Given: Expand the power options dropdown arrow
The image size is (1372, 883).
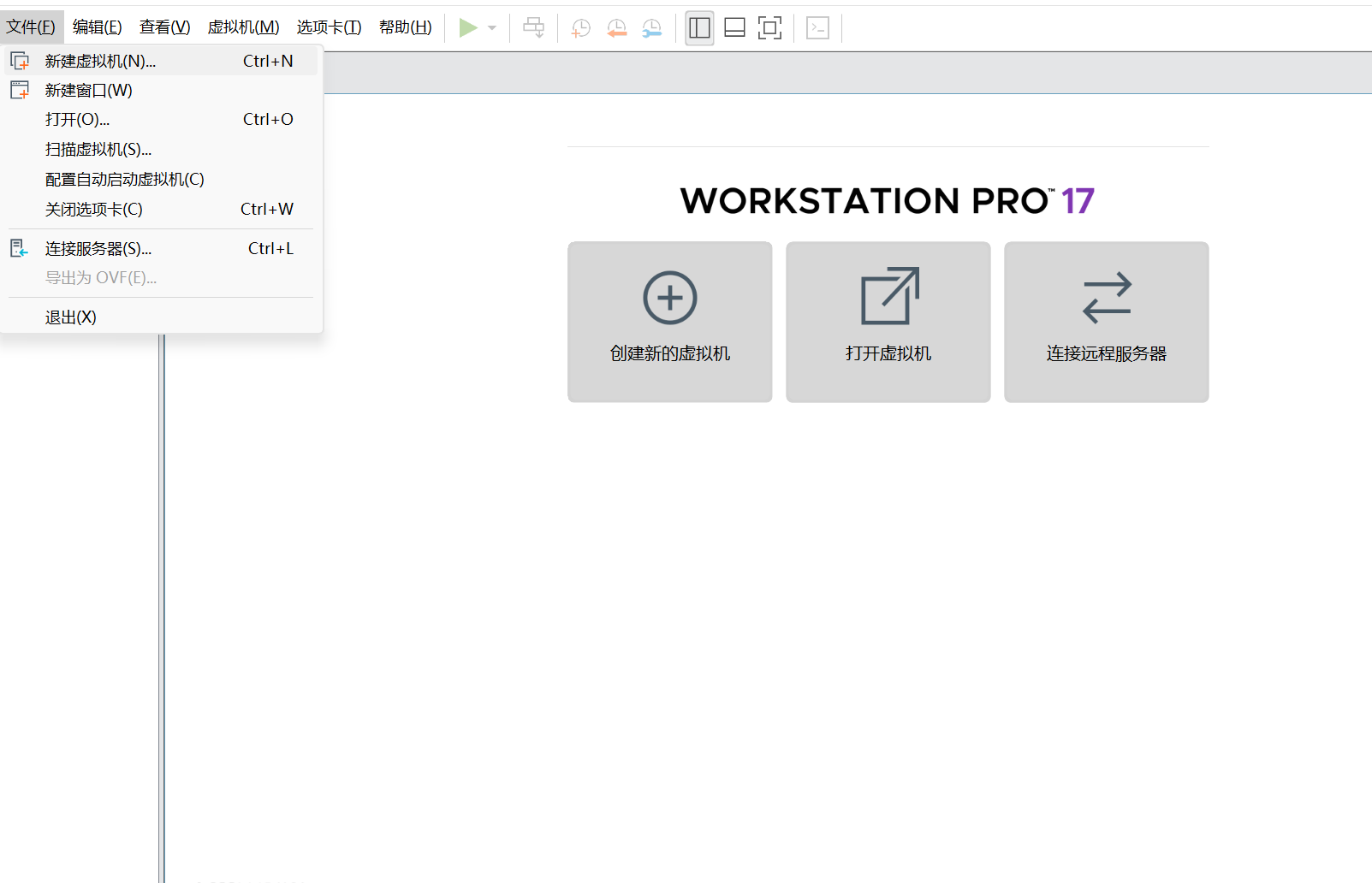Looking at the screenshot, I should pos(492,28).
